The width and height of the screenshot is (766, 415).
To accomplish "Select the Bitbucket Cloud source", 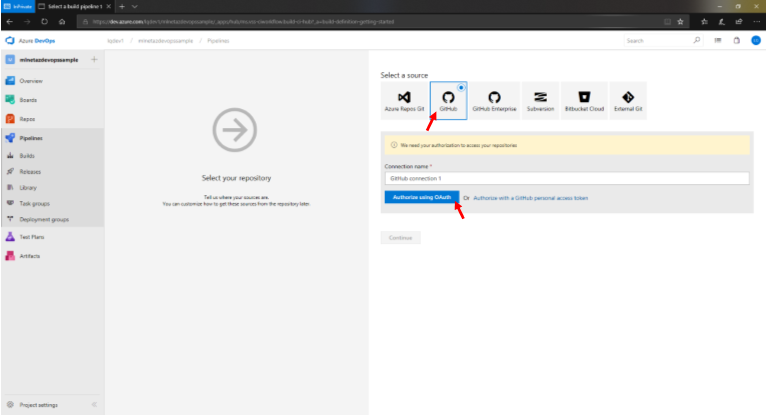I will pyautogui.click(x=584, y=101).
